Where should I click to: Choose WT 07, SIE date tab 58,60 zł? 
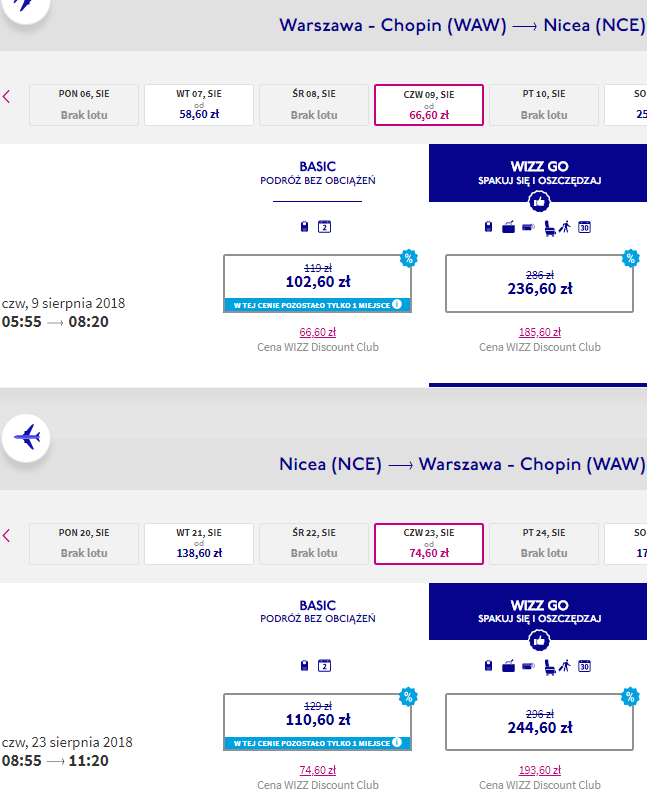click(199, 105)
